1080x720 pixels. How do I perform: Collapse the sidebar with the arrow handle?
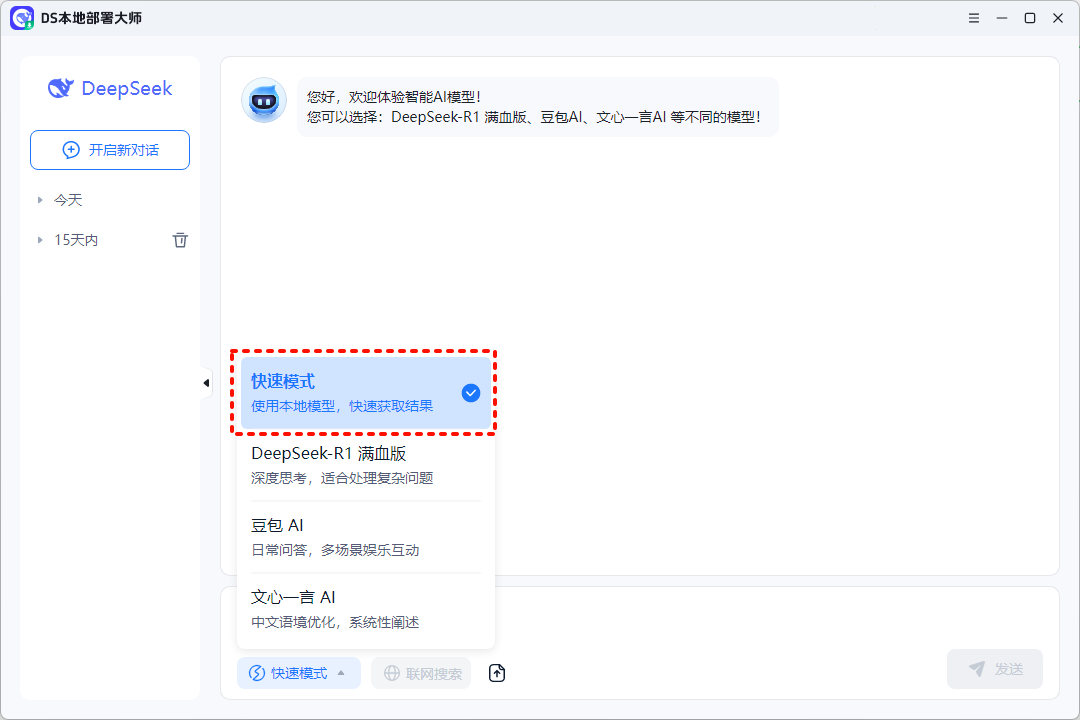click(x=206, y=383)
